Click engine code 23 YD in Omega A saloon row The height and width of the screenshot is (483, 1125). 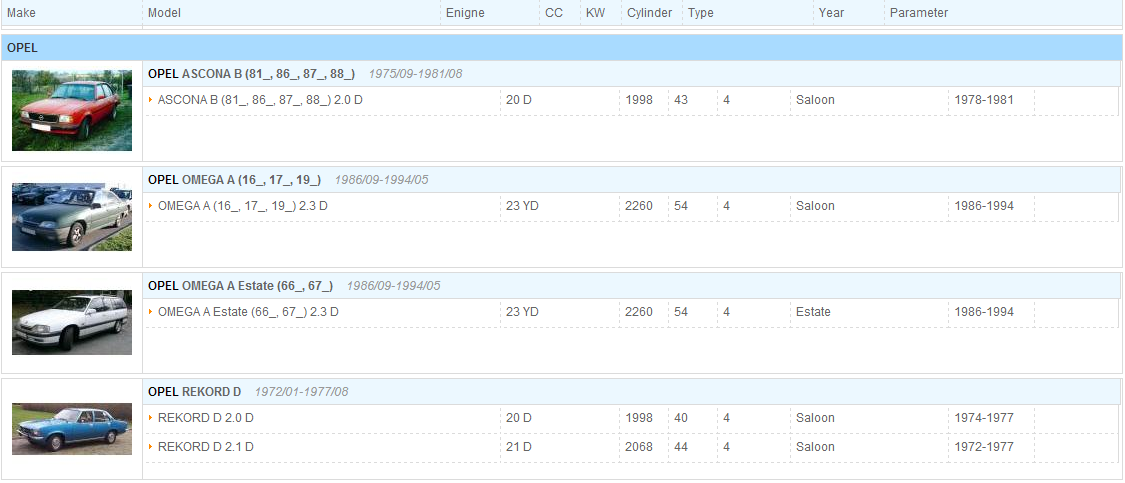tap(522, 206)
